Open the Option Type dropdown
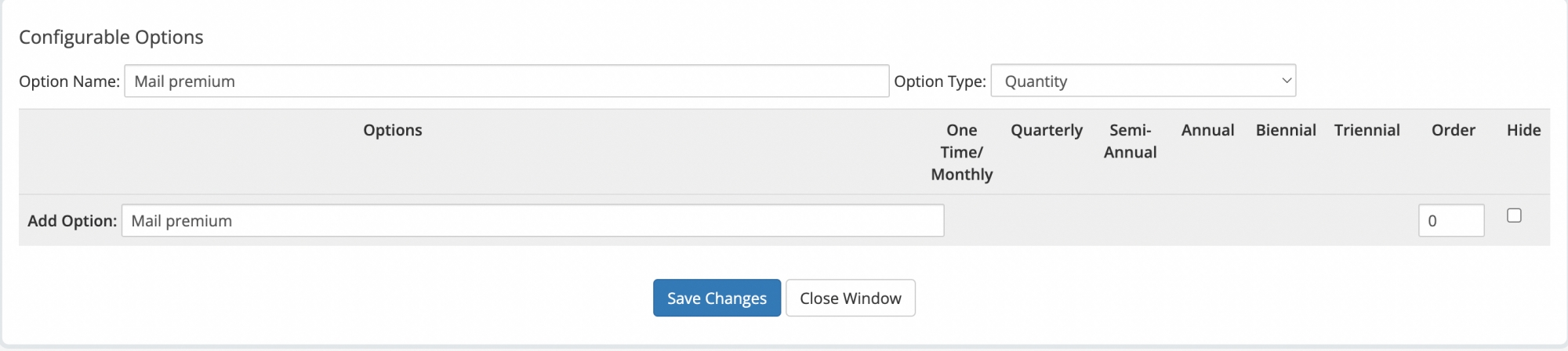Screen dimensions: 1568x351 pos(1142,81)
